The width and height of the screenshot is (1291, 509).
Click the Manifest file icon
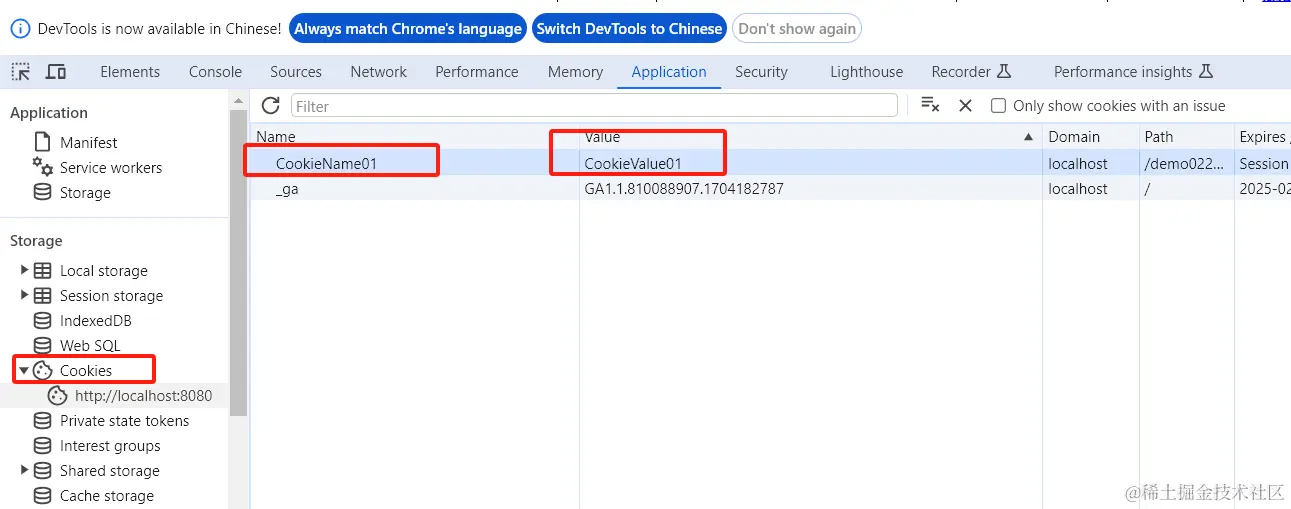(x=43, y=142)
